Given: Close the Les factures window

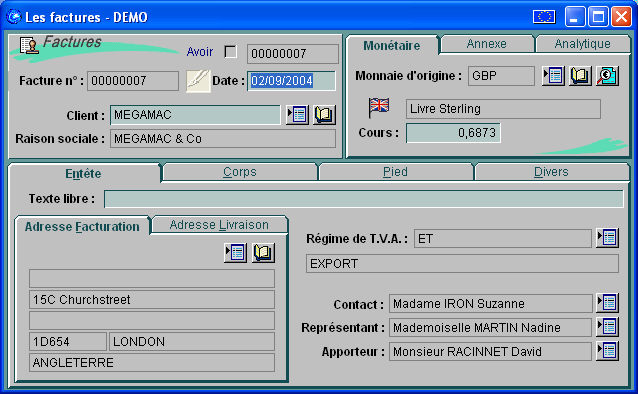Looking at the screenshot, I should tap(621, 17).
